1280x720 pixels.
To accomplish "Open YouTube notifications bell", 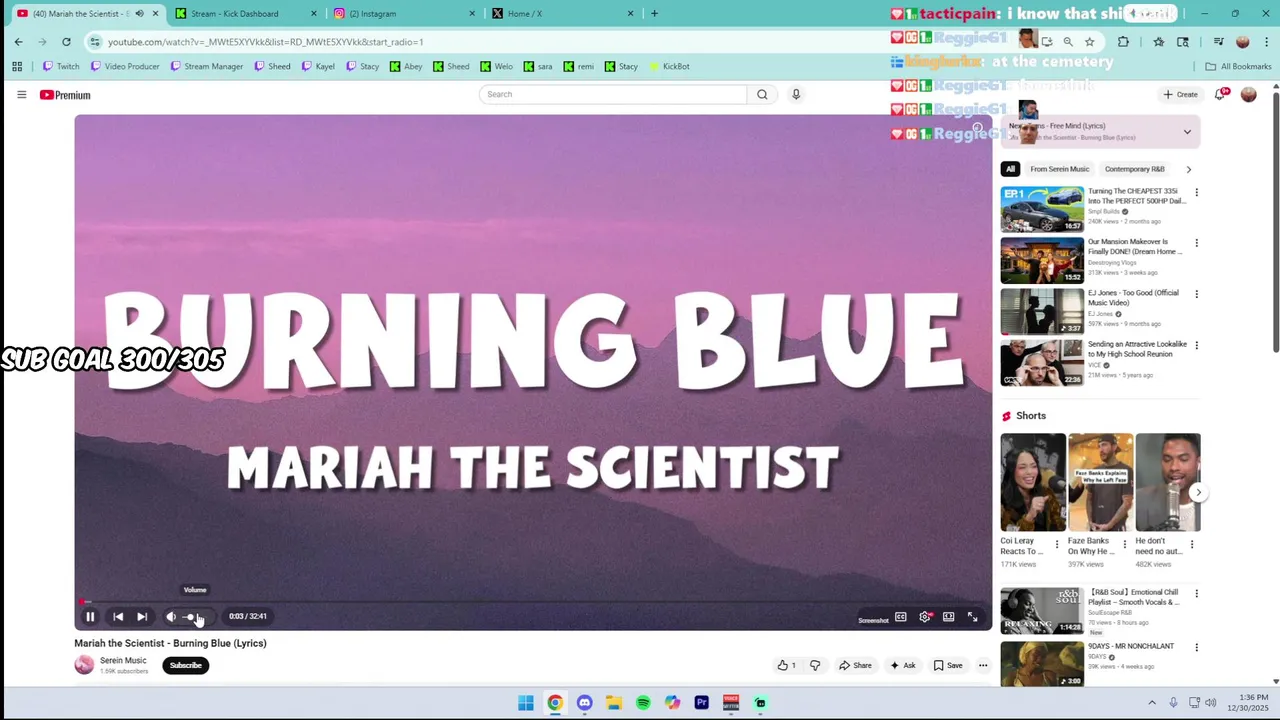I will (1220, 95).
